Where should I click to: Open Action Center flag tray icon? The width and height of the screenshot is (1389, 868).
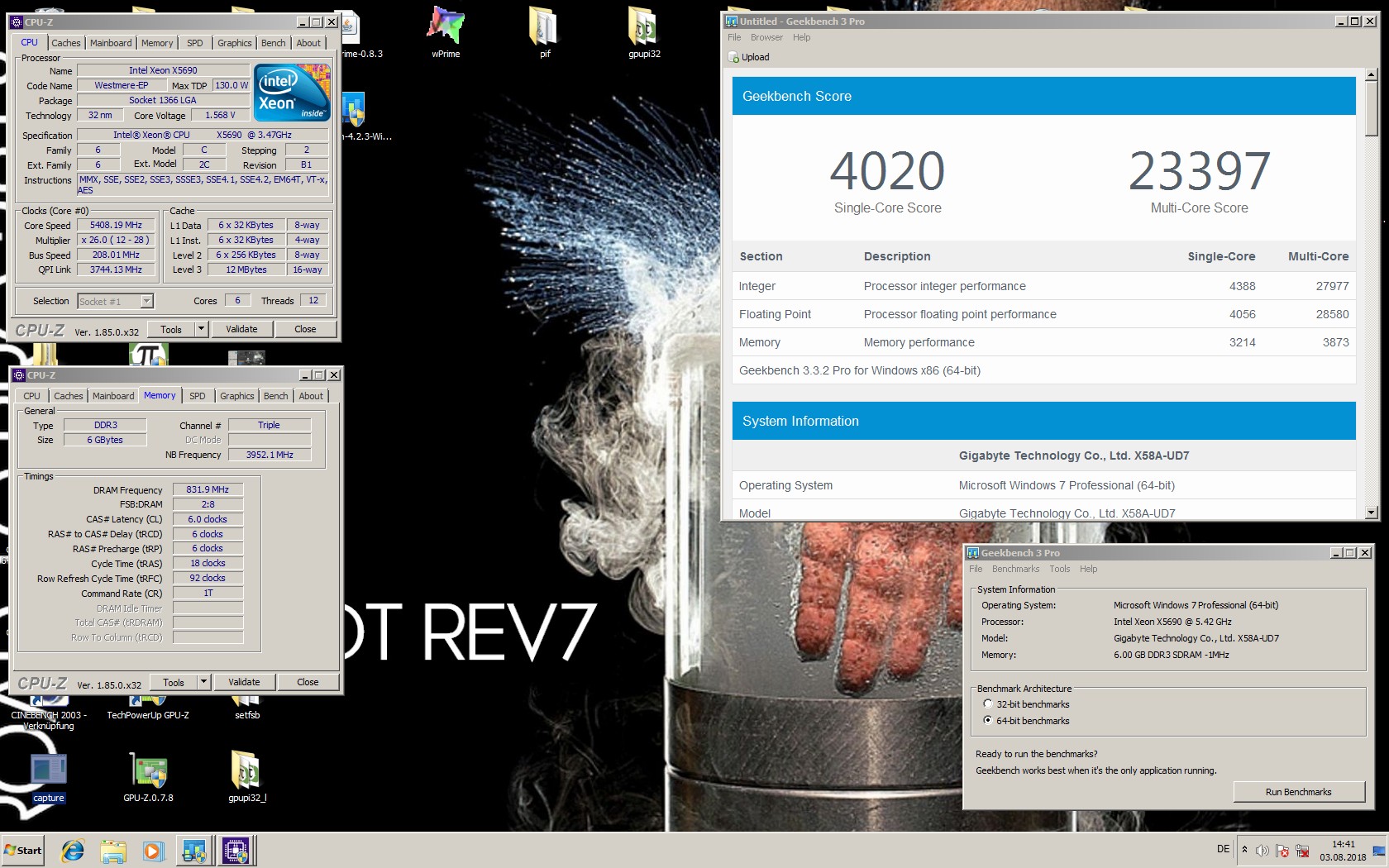click(x=1282, y=851)
